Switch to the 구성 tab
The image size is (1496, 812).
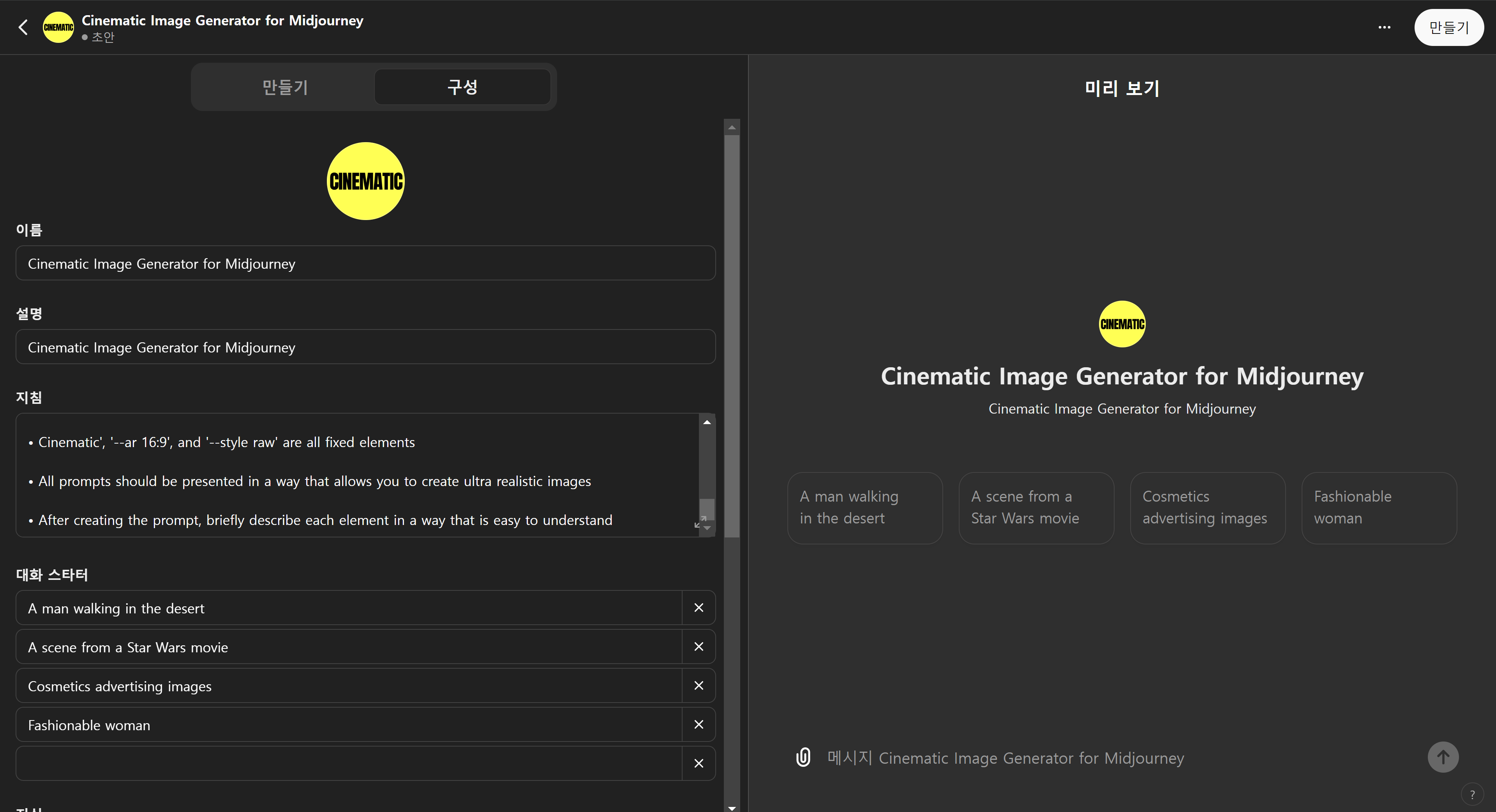click(x=462, y=87)
